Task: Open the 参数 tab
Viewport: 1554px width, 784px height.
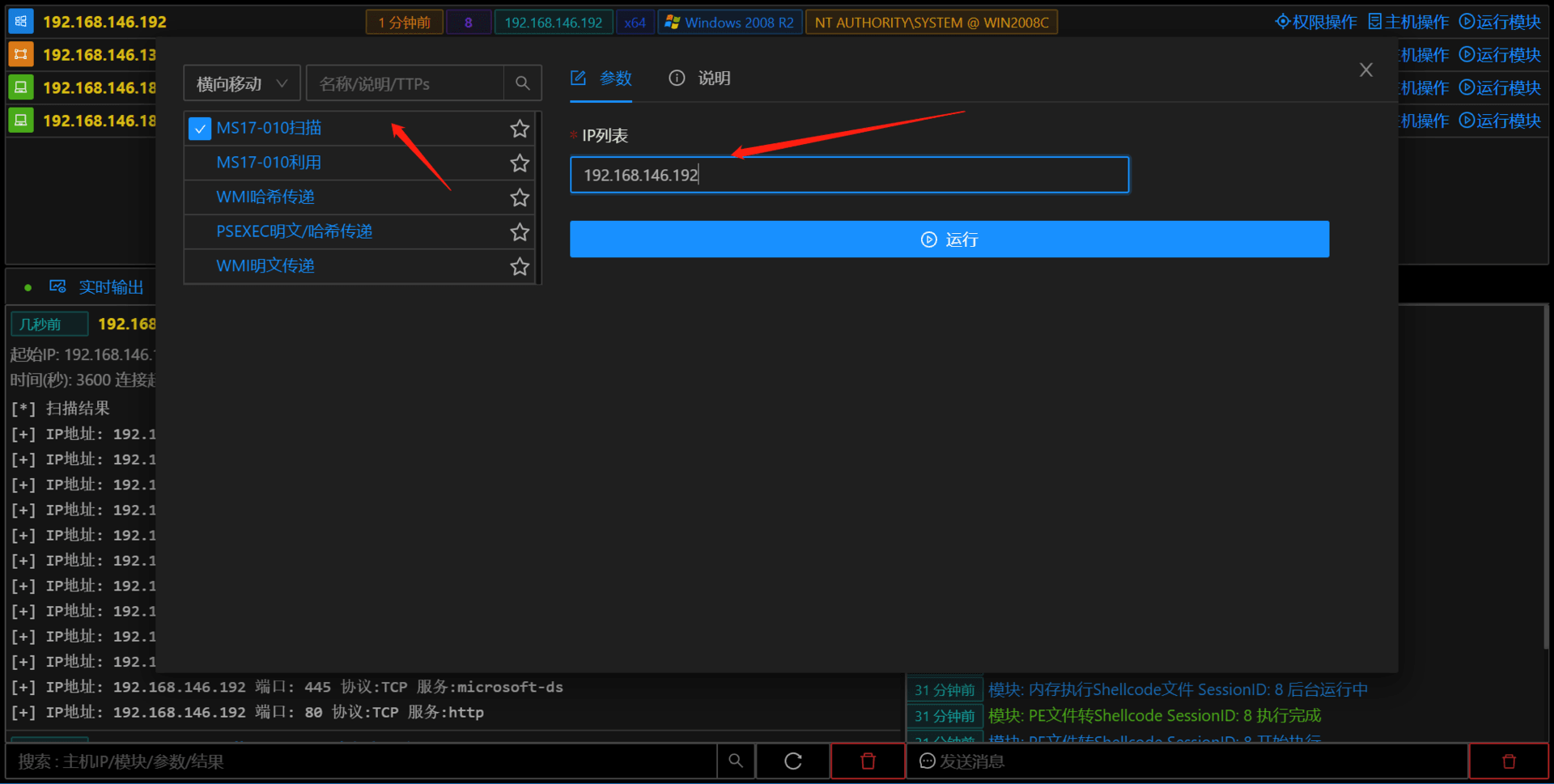Action: pyautogui.click(x=601, y=78)
